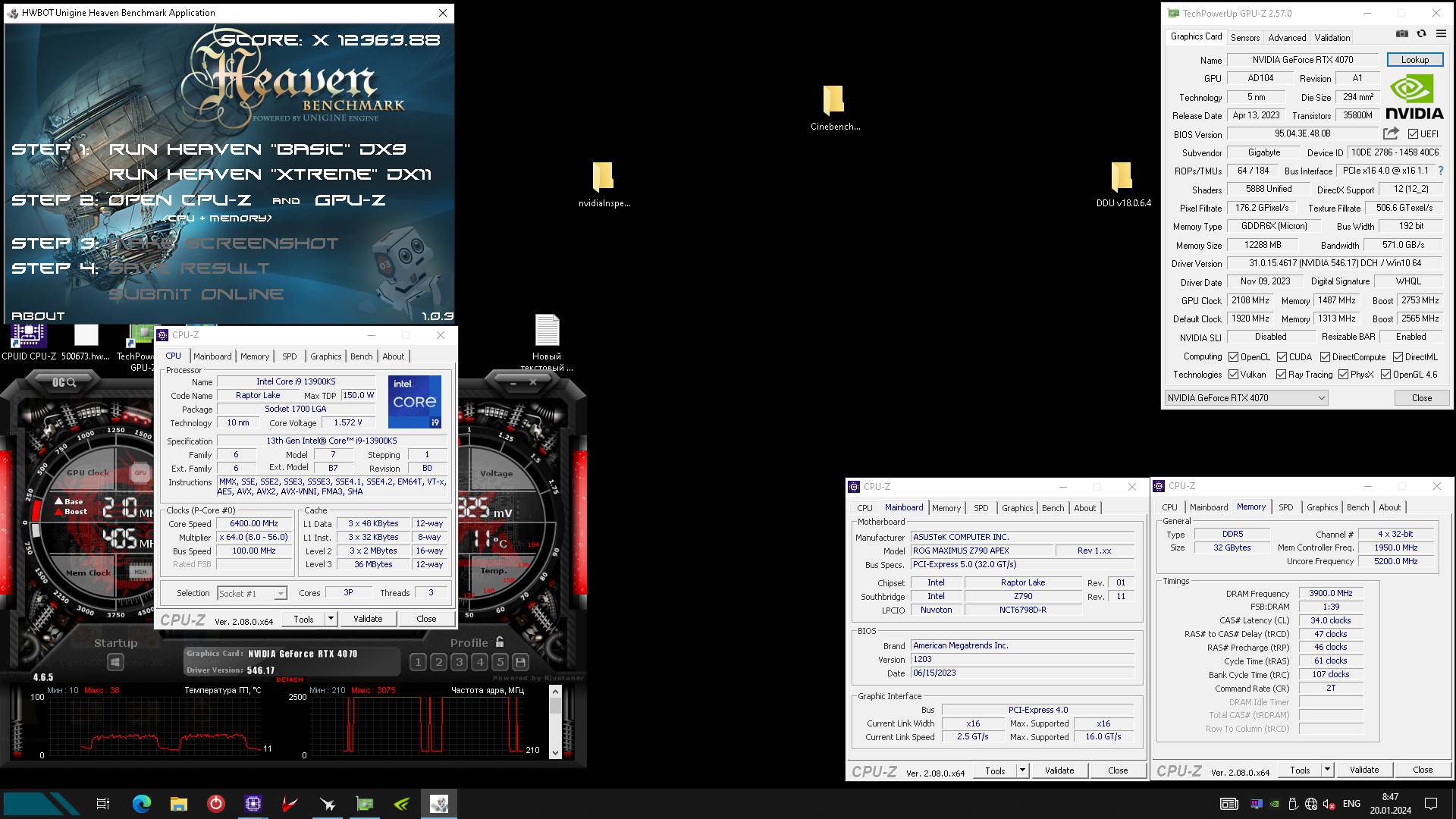Select Afterburner profile slot 3

coord(459,662)
